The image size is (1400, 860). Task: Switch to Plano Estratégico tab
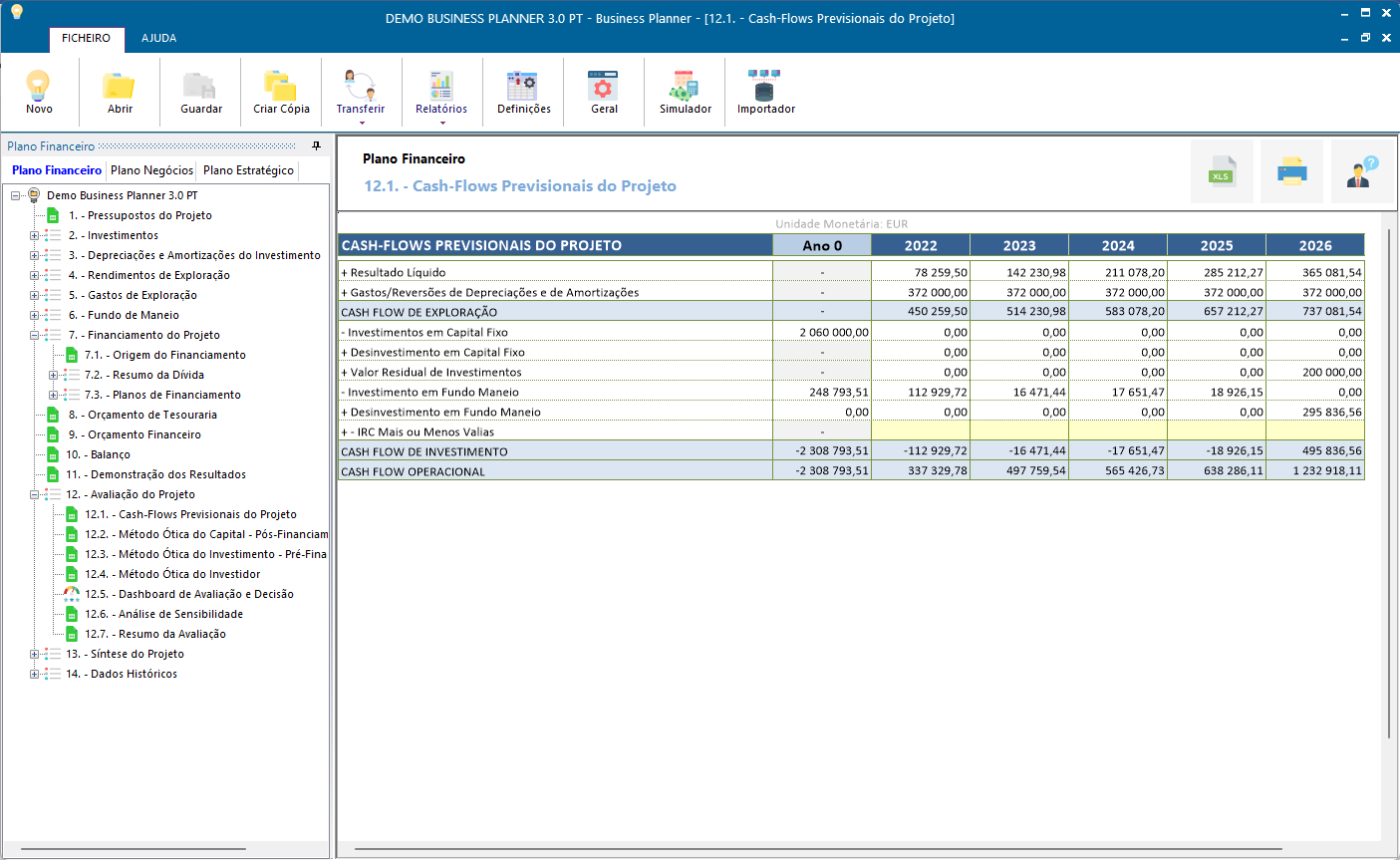[248, 170]
